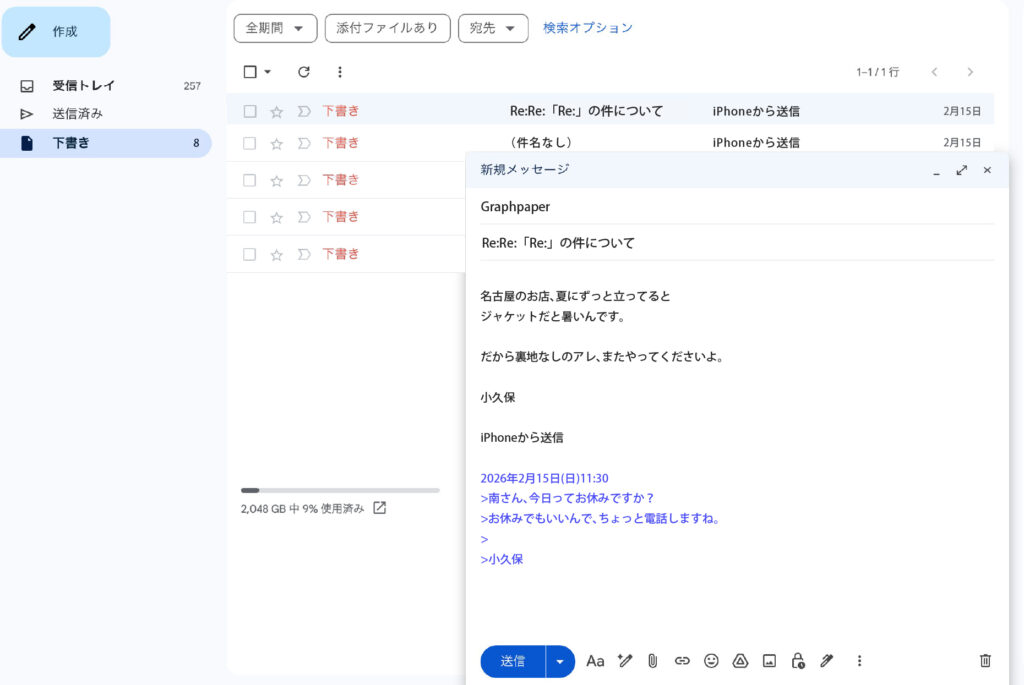Click the 作成 compose button
The height and width of the screenshot is (685, 1024).
[56, 32]
